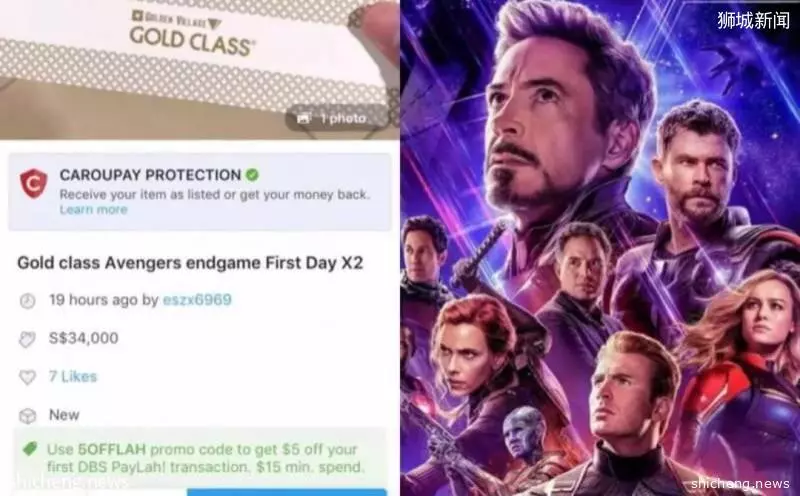
Task: Click the green promo tag icon
Action: coord(30,450)
